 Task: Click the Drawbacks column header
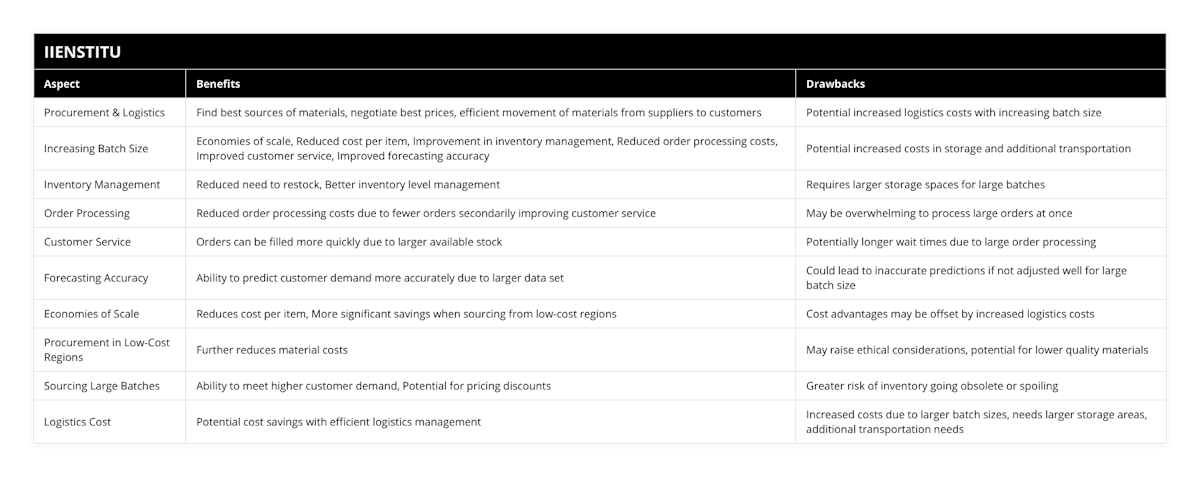click(834, 84)
